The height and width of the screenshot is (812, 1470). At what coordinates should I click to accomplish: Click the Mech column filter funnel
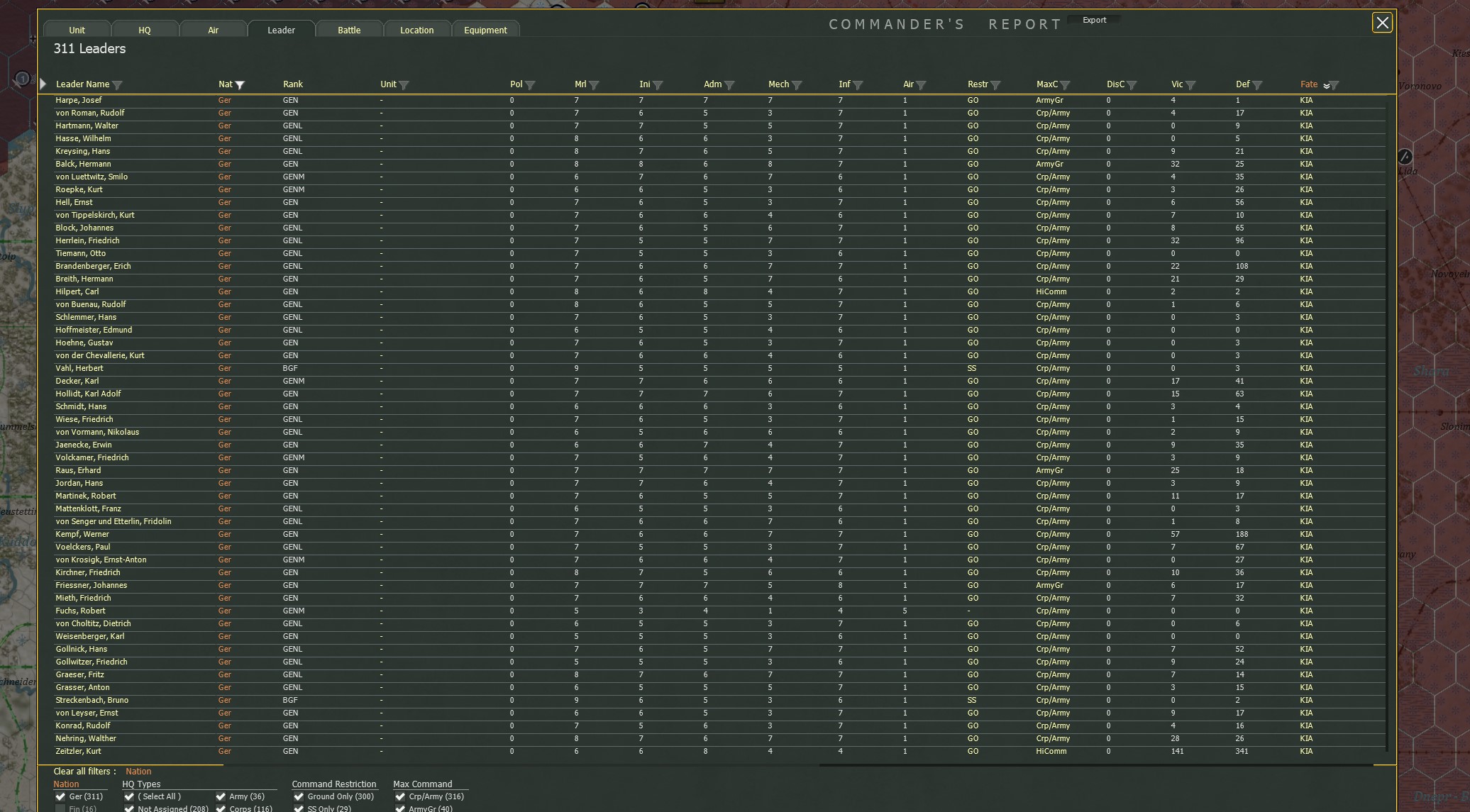(797, 85)
